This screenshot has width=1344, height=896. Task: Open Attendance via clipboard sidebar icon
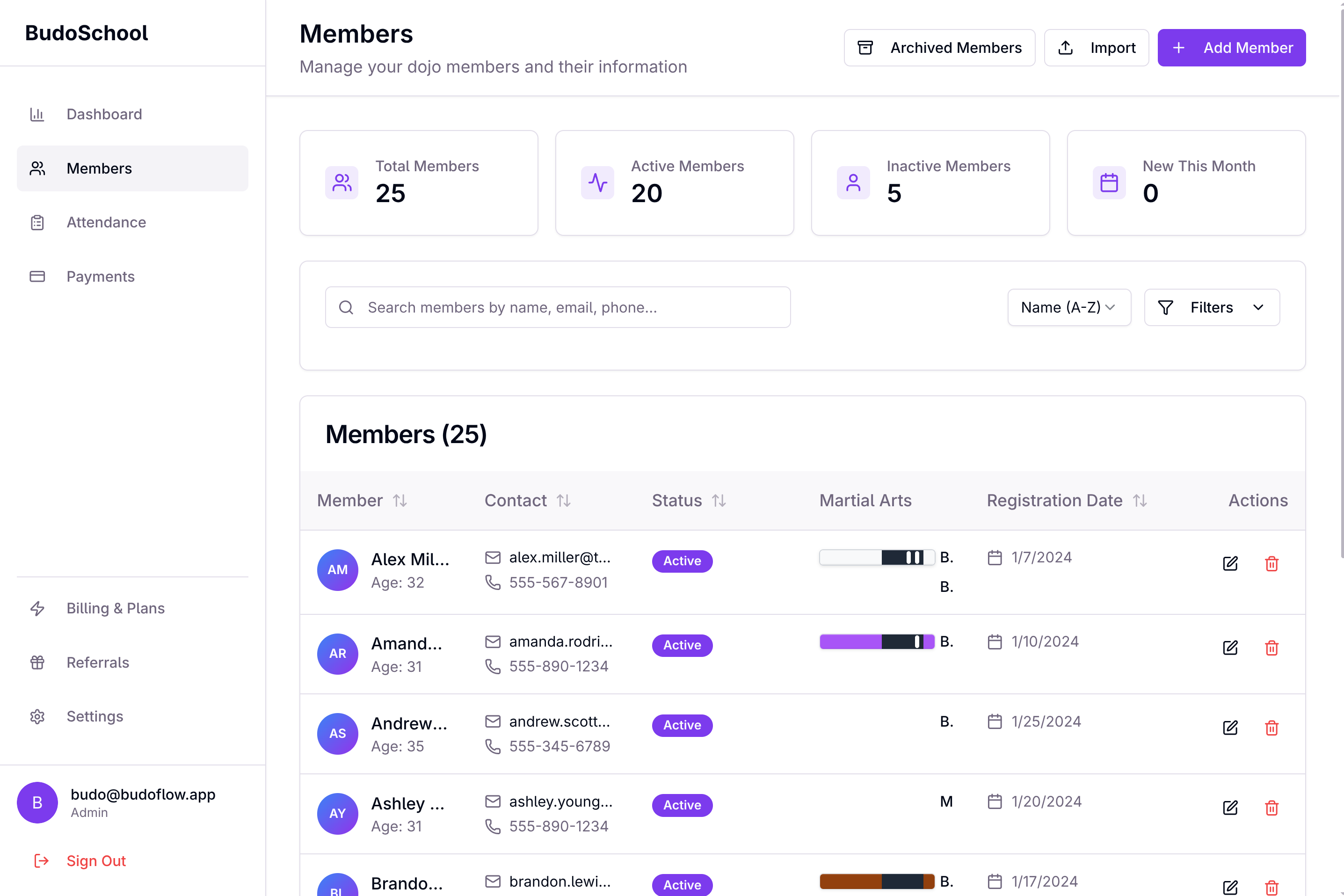point(37,222)
